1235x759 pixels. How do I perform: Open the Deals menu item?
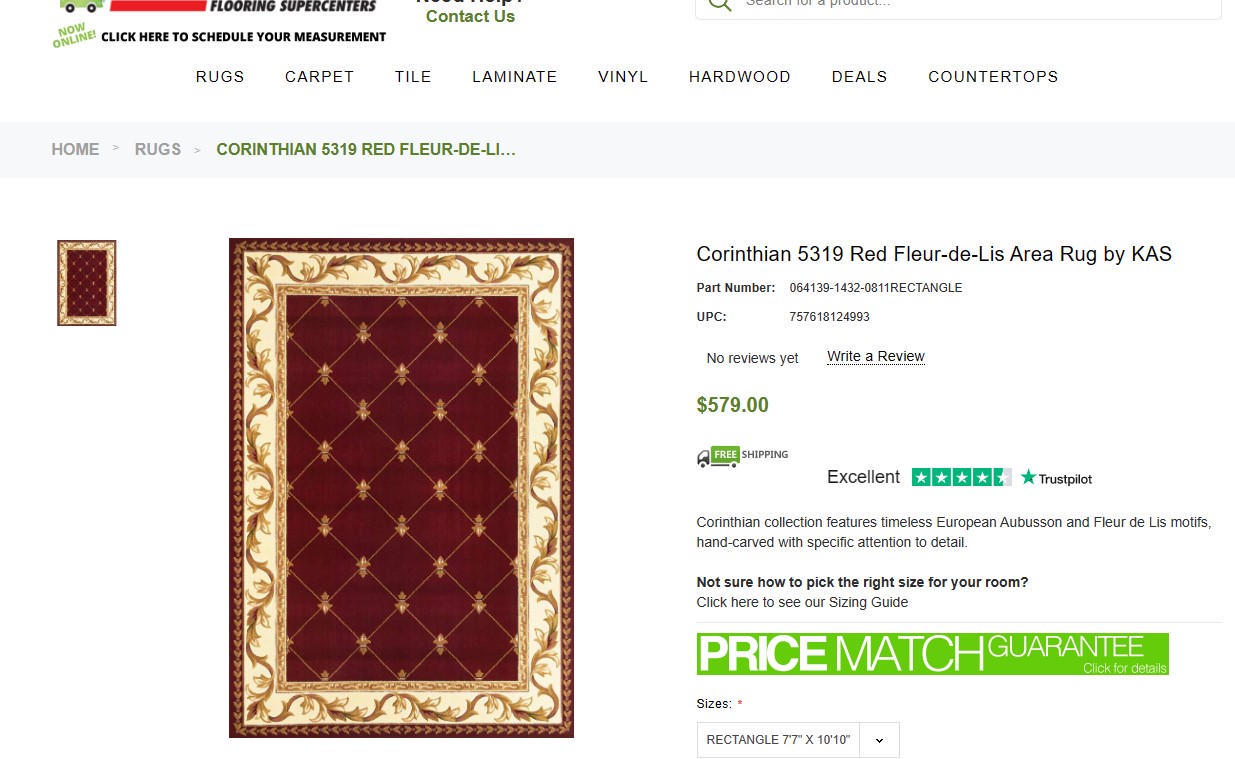[859, 77]
